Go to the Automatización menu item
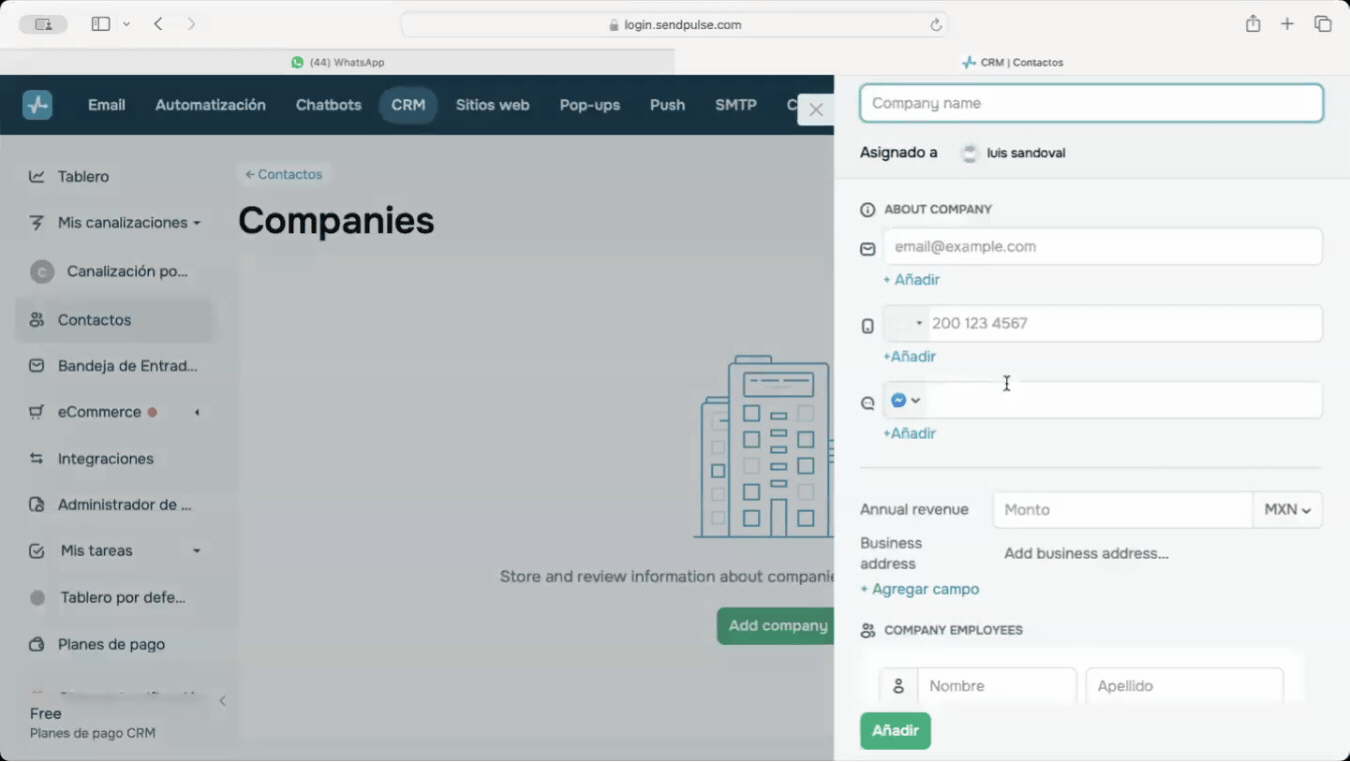This screenshot has width=1350, height=762. point(210,105)
